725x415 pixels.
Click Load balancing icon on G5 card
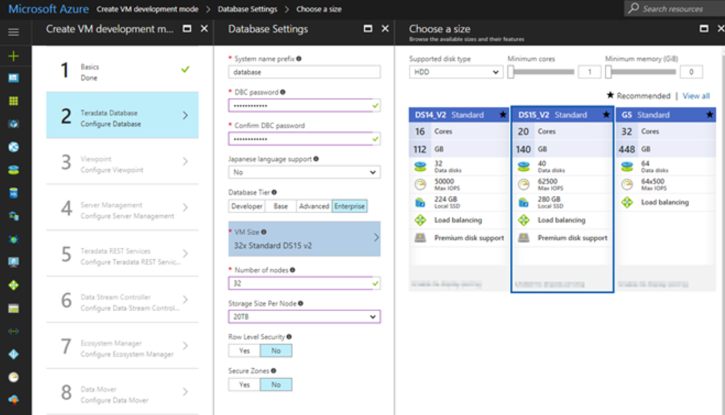[627, 202]
